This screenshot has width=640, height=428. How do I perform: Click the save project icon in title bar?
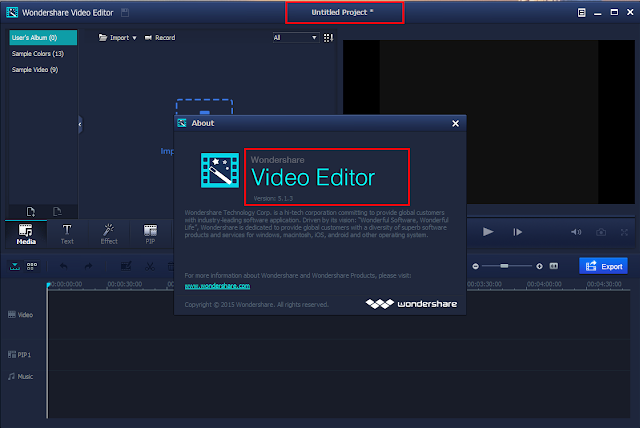125,13
